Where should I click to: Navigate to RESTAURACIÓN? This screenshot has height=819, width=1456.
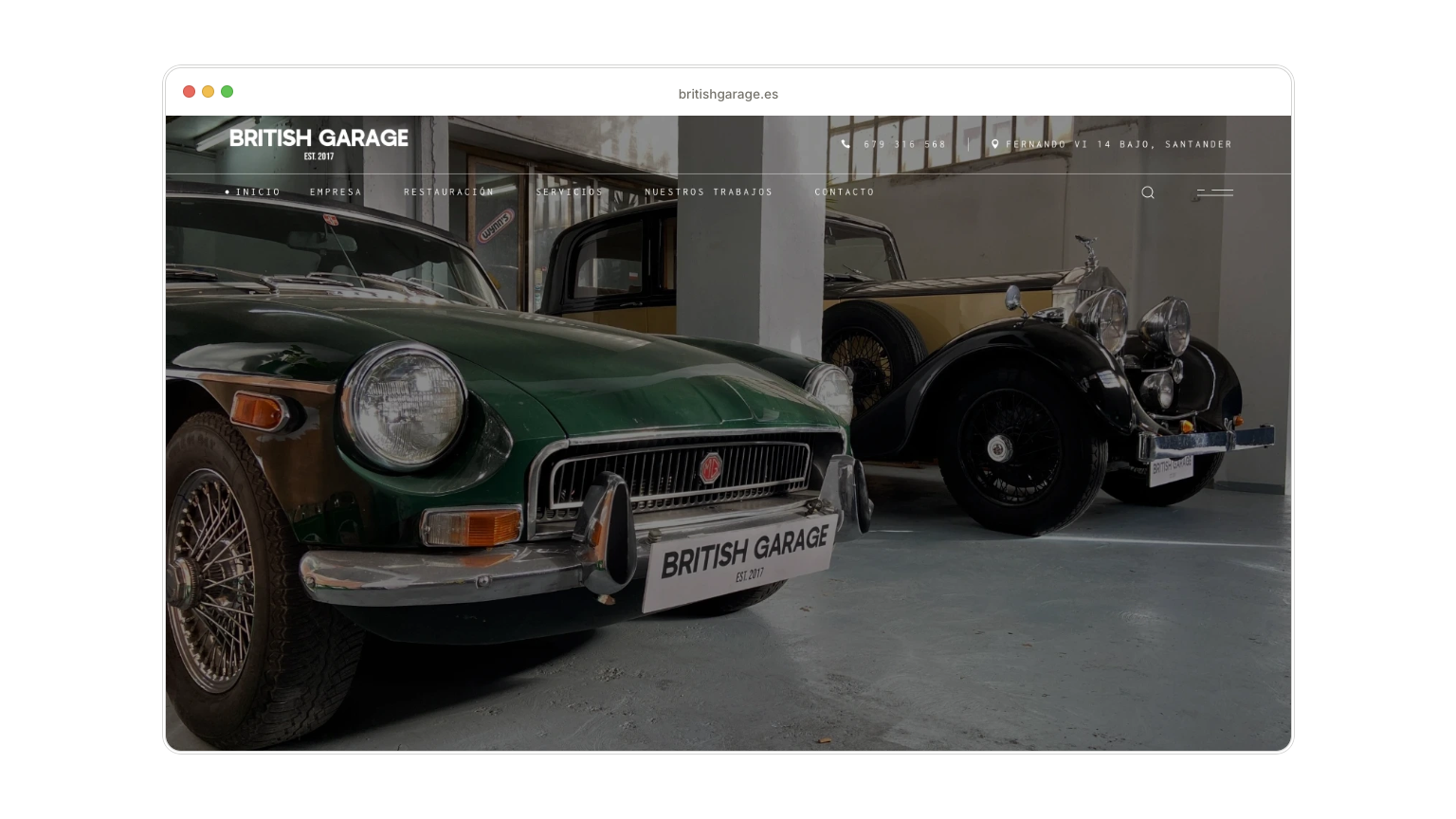[x=447, y=191]
